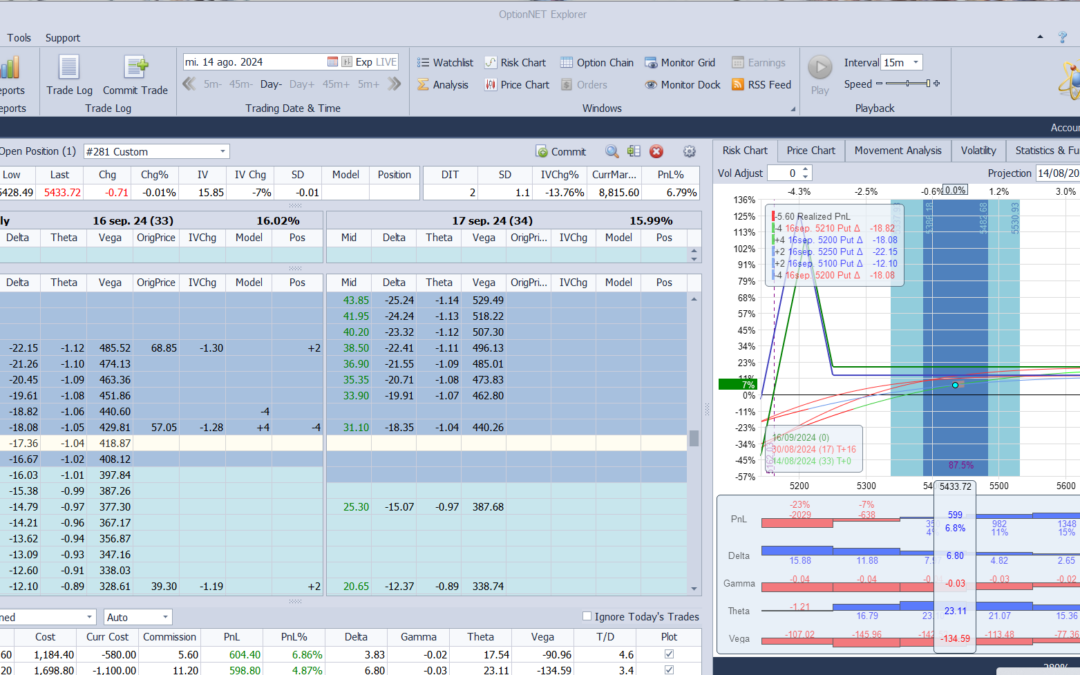Expand the Interval 15m dropdown
1080x675 pixels.
pos(915,62)
